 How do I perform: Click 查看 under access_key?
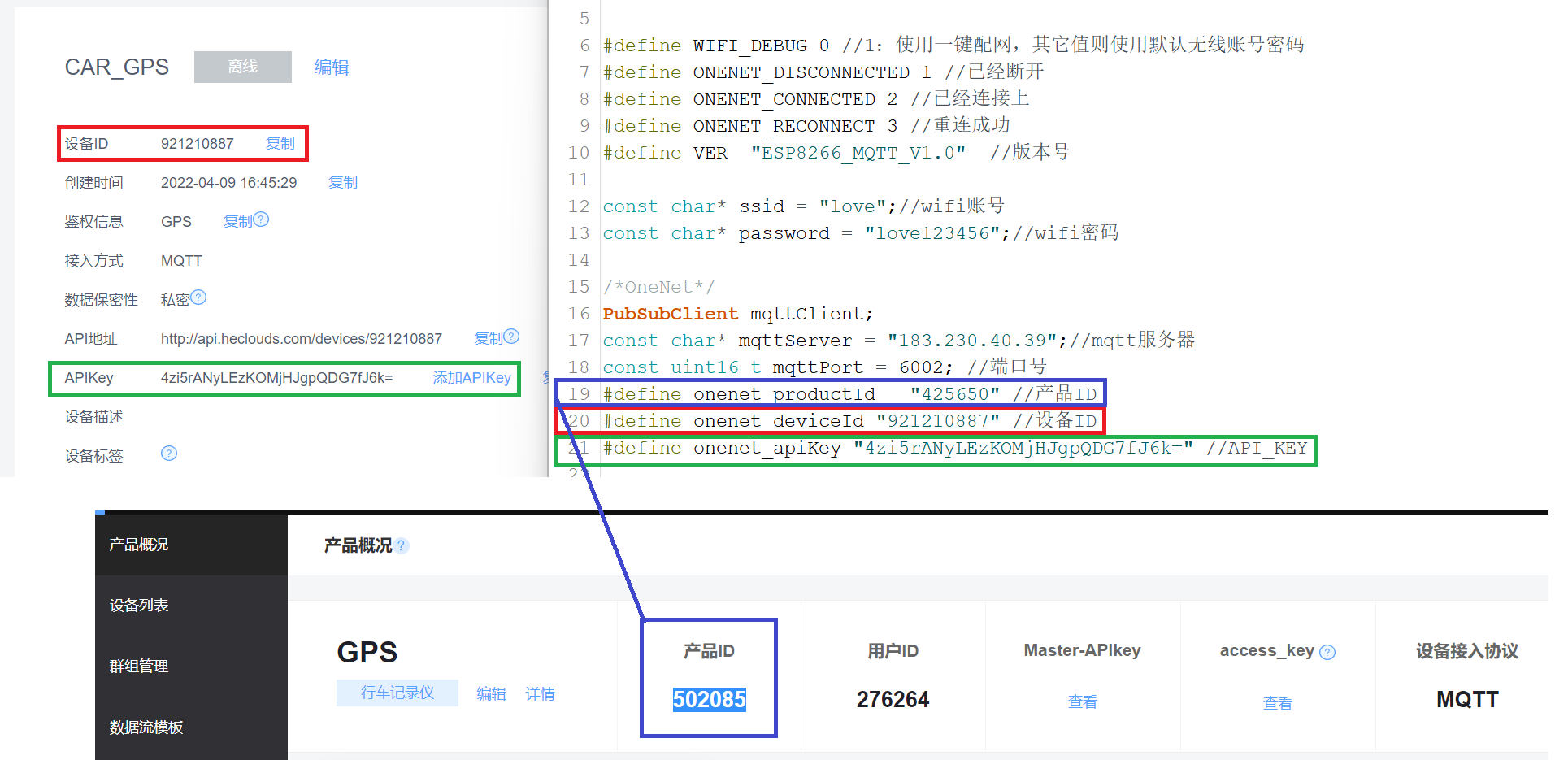[x=1277, y=704]
